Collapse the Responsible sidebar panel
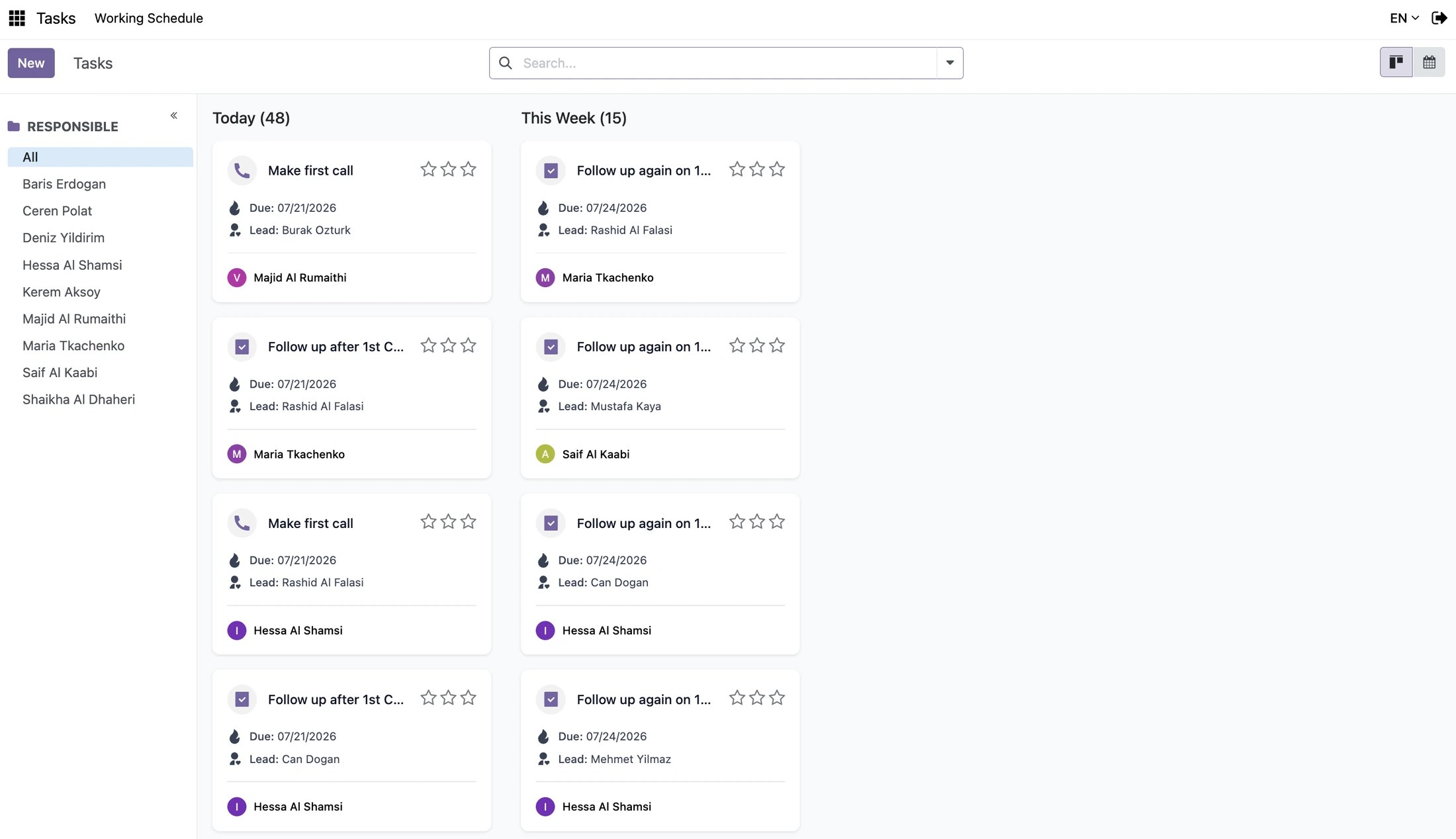Viewport: 1456px width, 839px height. (174, 116)
